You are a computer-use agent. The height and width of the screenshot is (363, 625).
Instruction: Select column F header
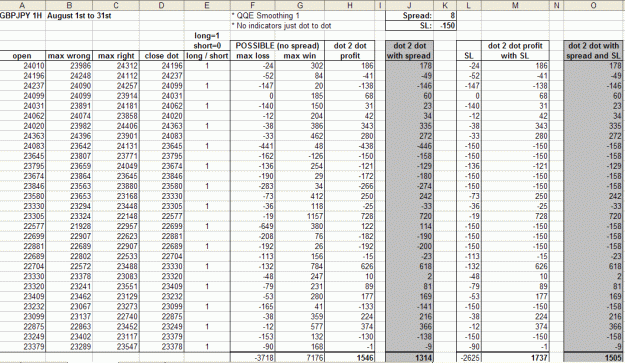click(x=252, y=5)
